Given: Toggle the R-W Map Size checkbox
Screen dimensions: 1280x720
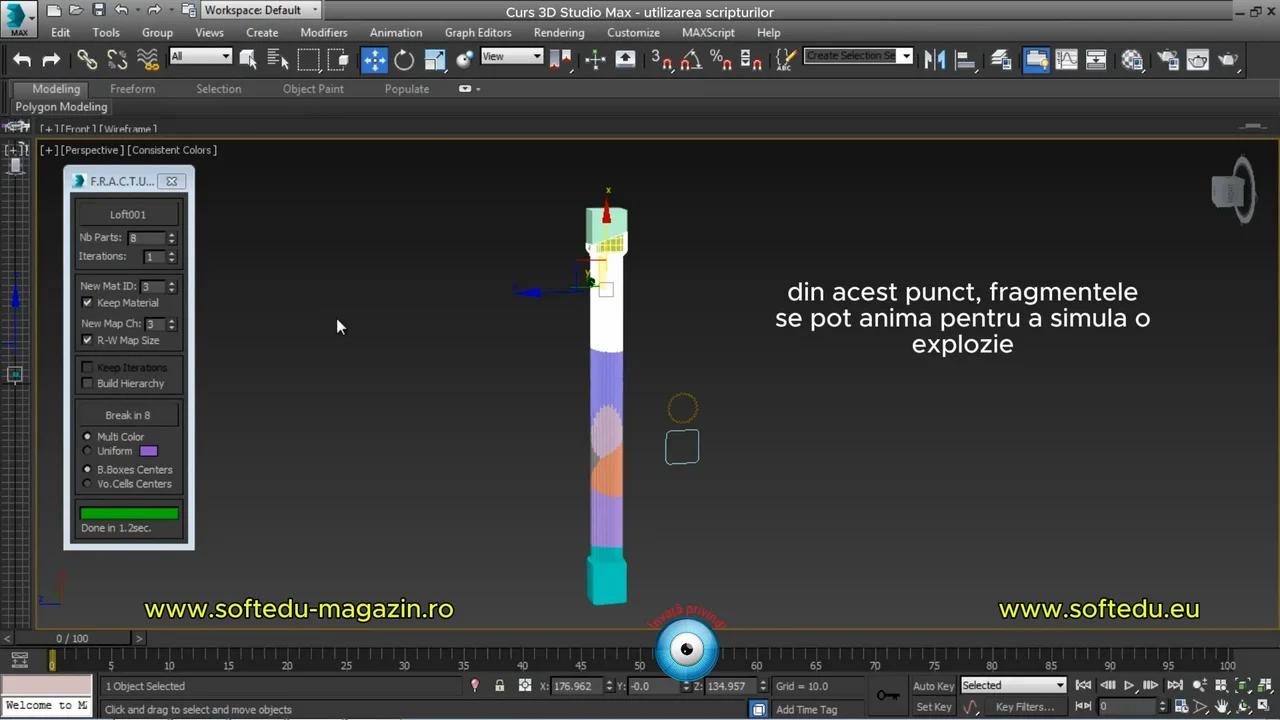Looking at the screenshot, I should pos(87,340).
